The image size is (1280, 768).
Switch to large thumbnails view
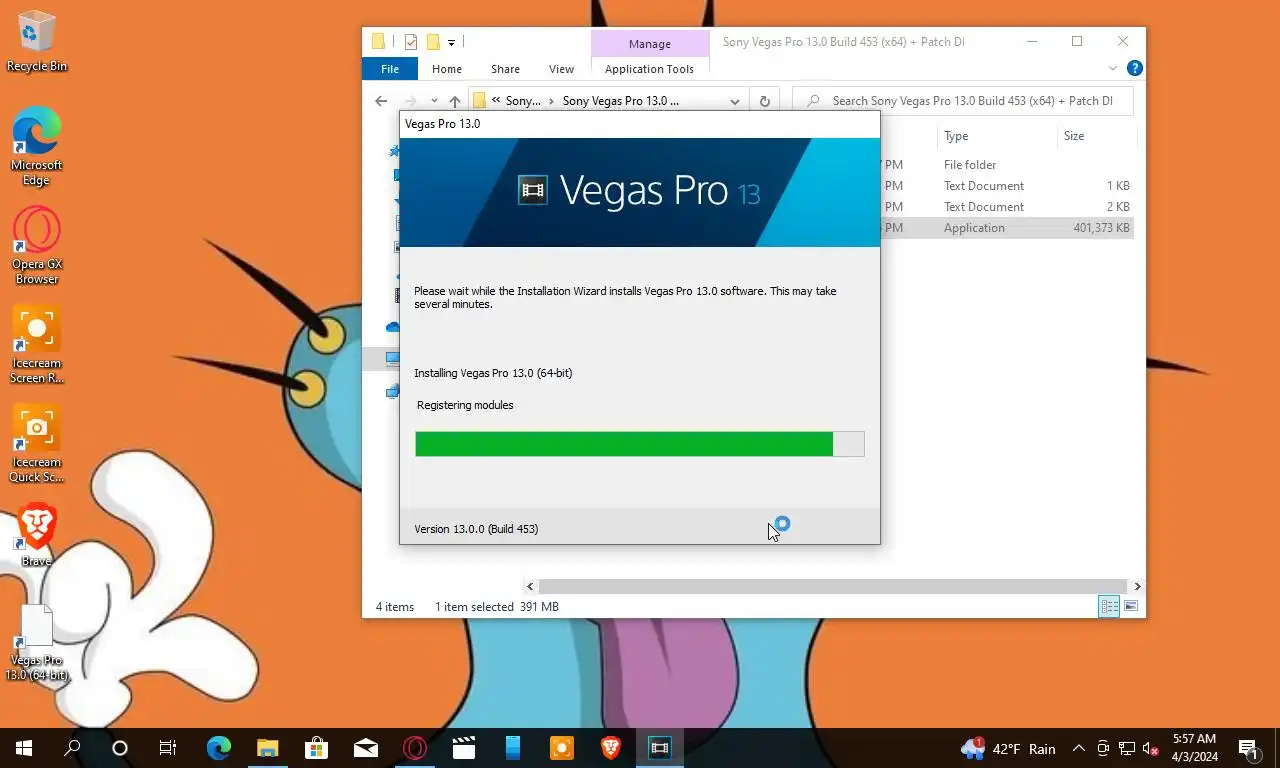click(x=1131, y=606)
